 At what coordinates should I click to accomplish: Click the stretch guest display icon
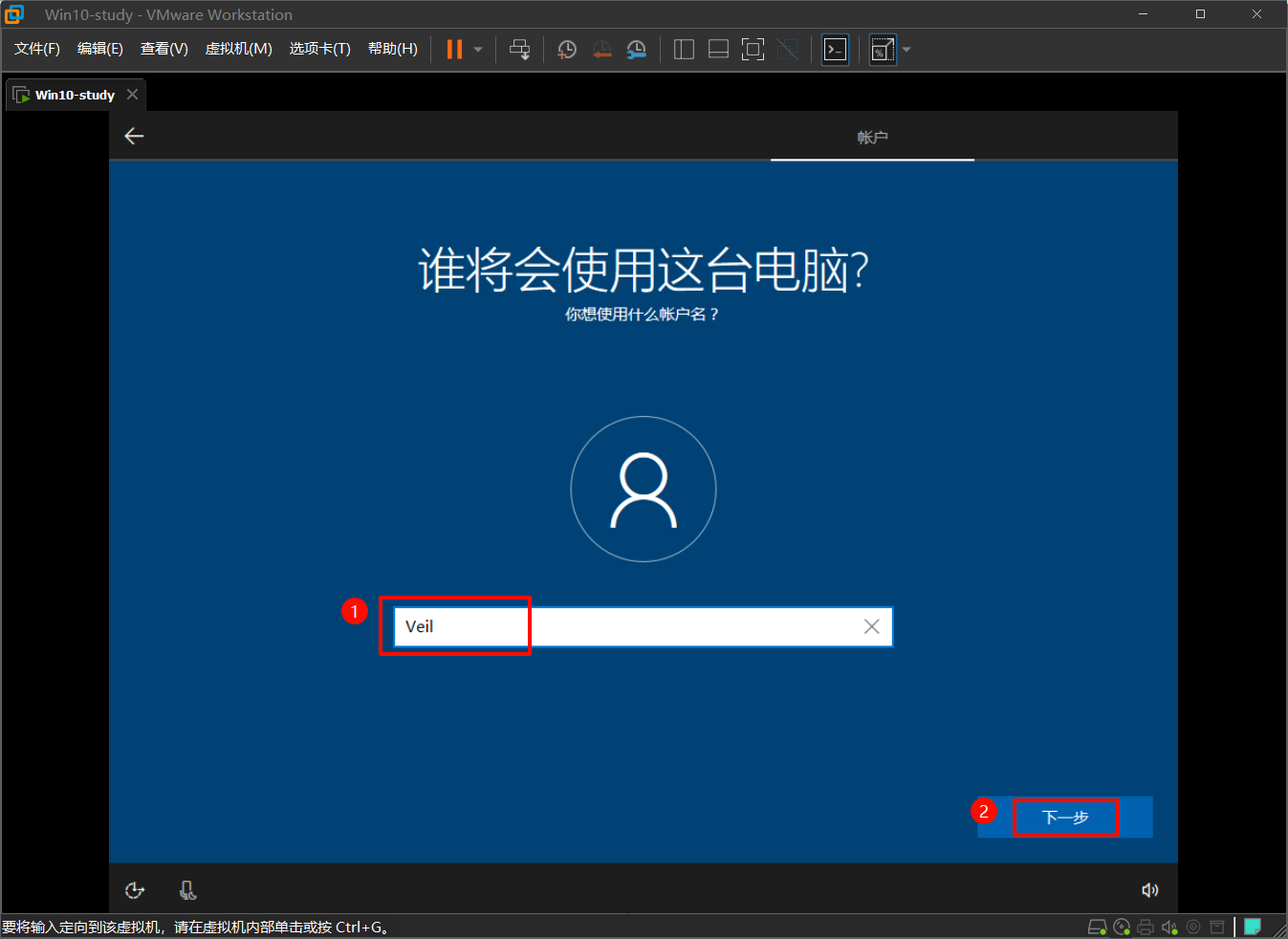tap(882, 50)
